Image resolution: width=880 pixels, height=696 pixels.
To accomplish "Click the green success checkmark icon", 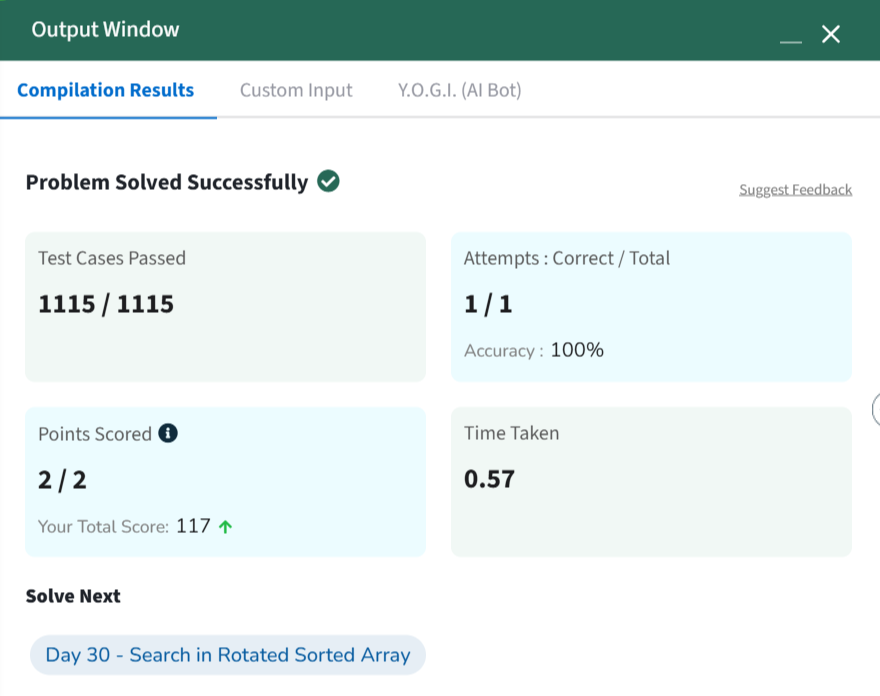I will click(x=328, y=181).
